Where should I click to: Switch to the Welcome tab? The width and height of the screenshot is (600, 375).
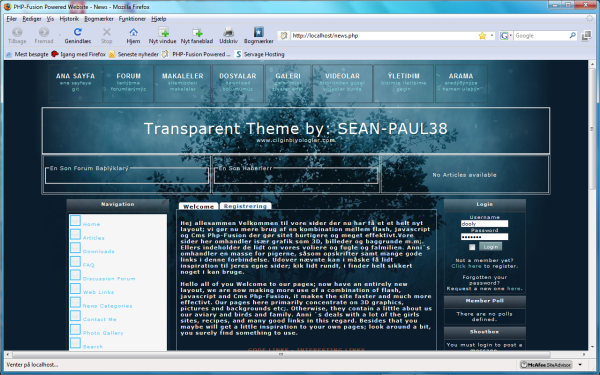tap(198, 206)
